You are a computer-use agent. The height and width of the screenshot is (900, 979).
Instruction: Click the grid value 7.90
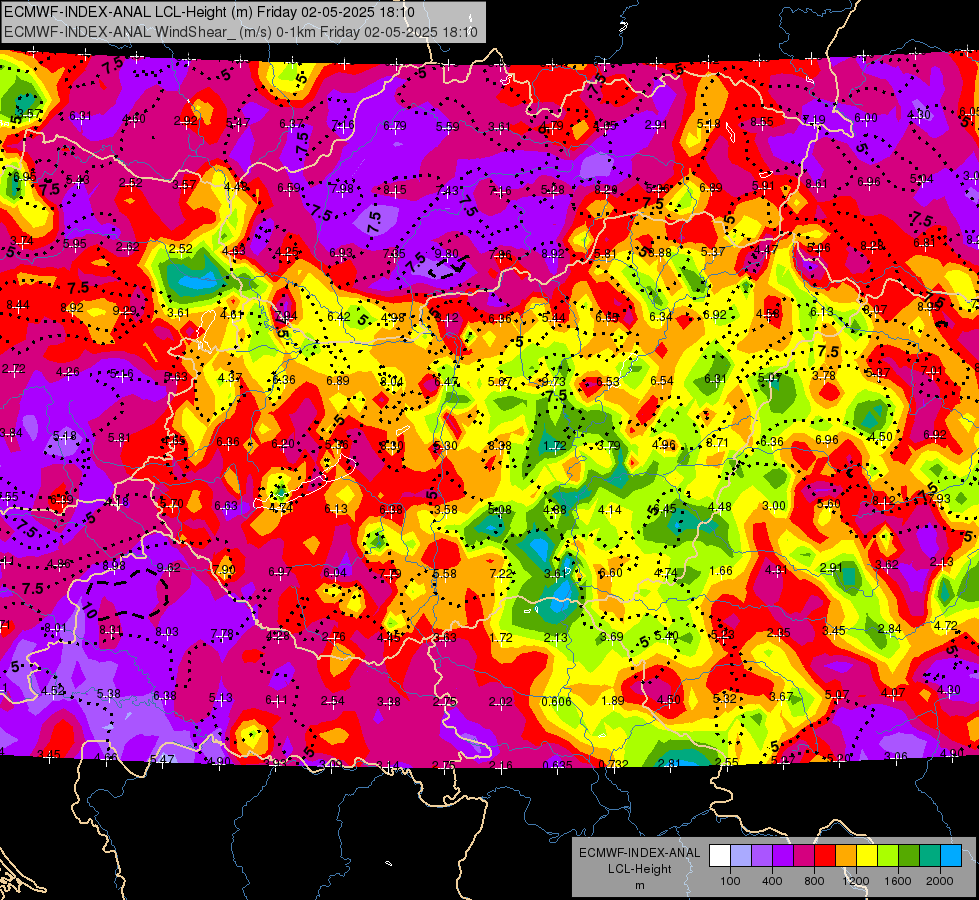tap(224, 570)
